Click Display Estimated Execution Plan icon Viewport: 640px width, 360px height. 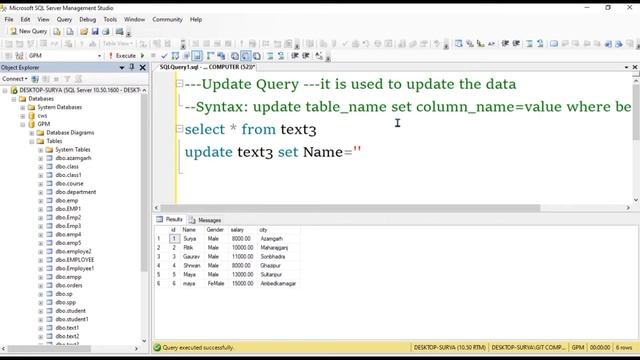point(175,56)
